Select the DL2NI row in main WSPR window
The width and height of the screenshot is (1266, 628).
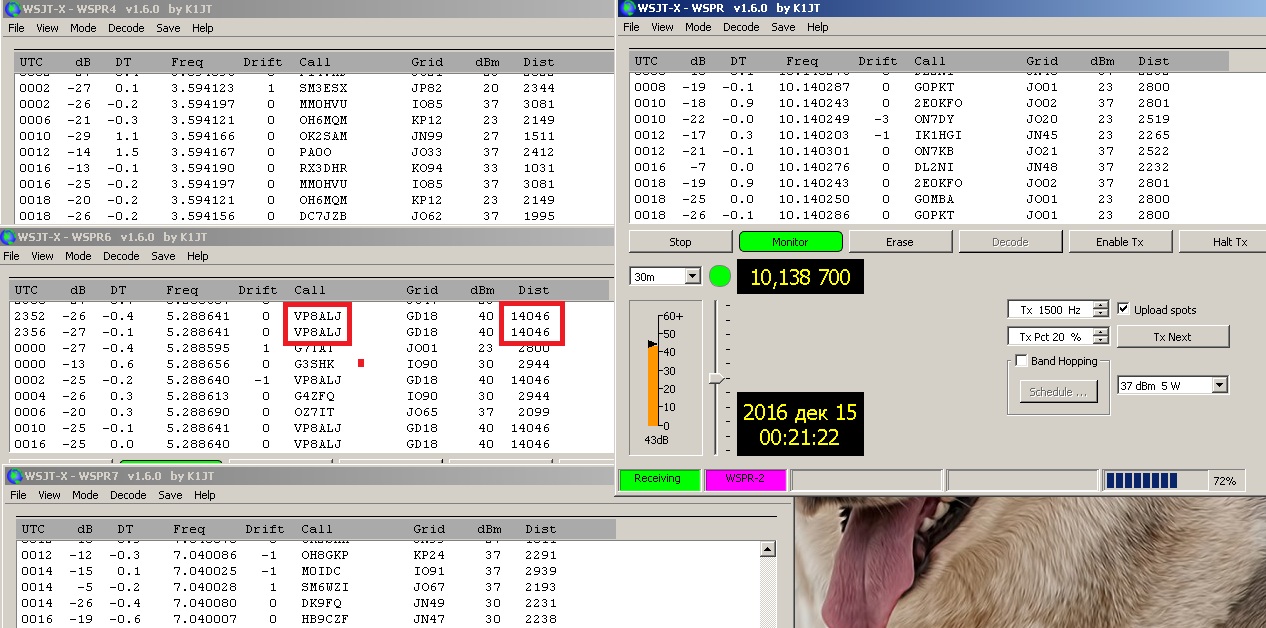[945, 167]
